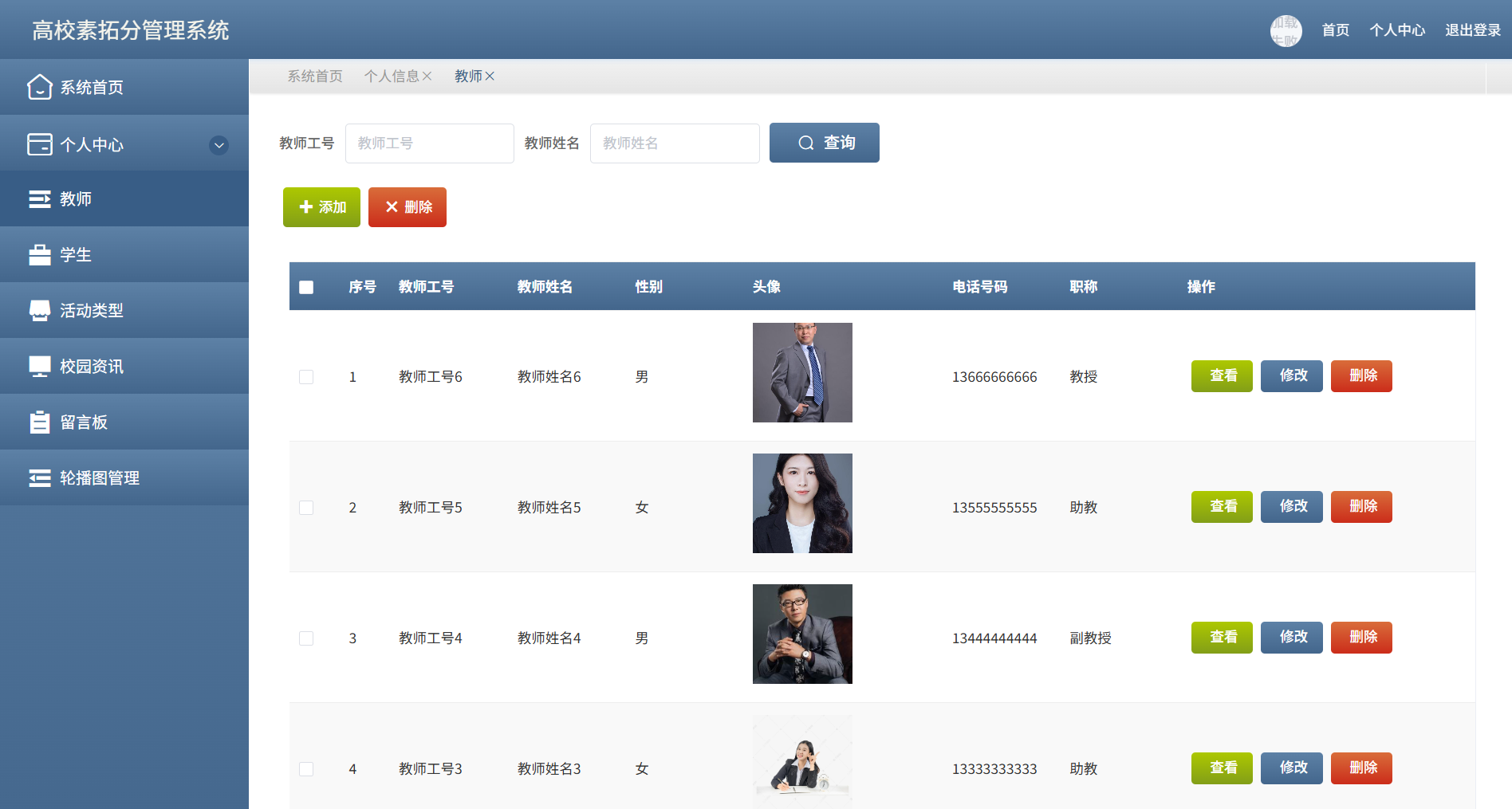Open the avatar photo of 教师姓名3

[802, 762]
